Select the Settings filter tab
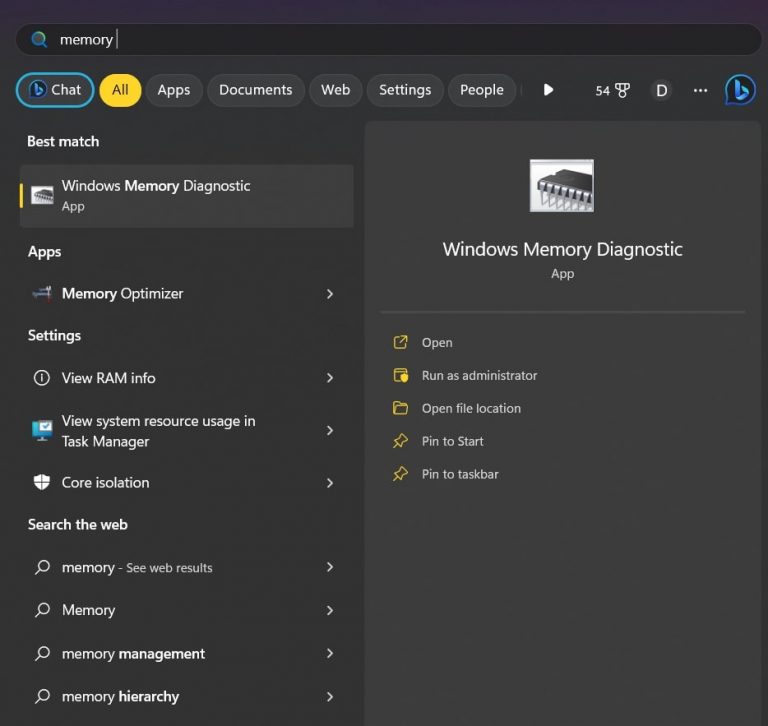Screen dimensions: 768x726 (405, 90)
